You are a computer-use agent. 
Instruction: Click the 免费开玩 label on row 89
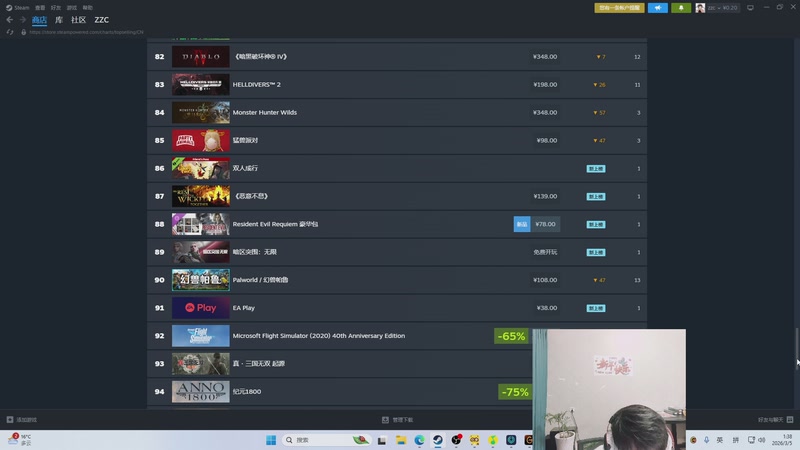(545, 252)
